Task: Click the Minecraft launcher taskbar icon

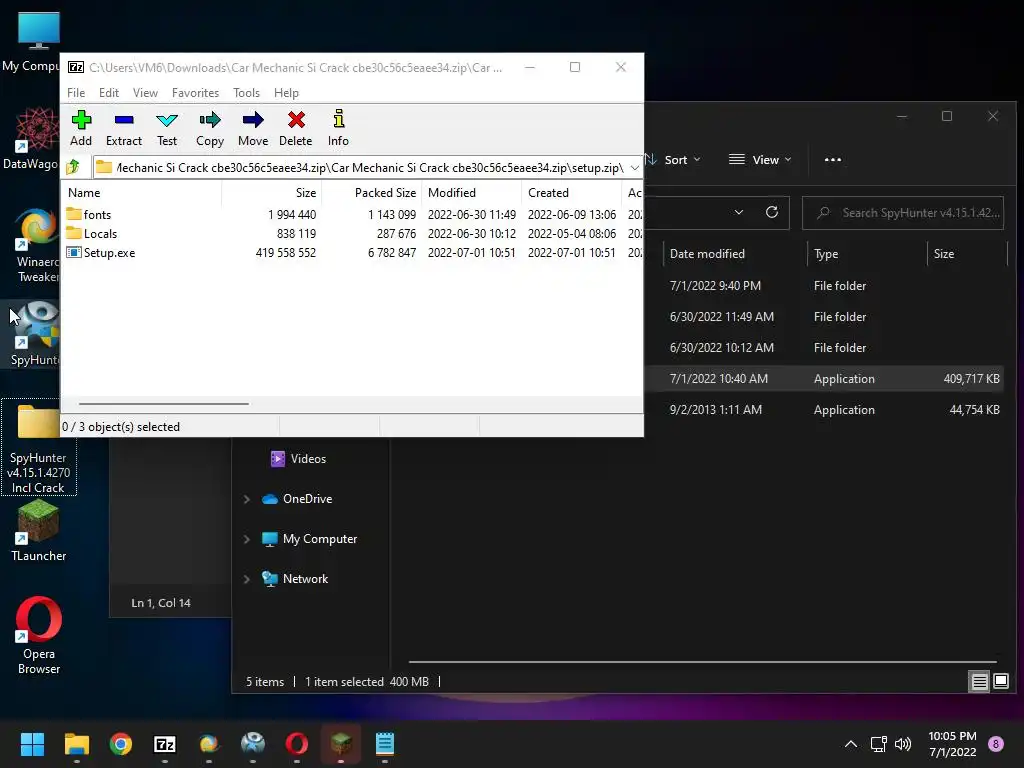Action: click(x=341, y=744)
